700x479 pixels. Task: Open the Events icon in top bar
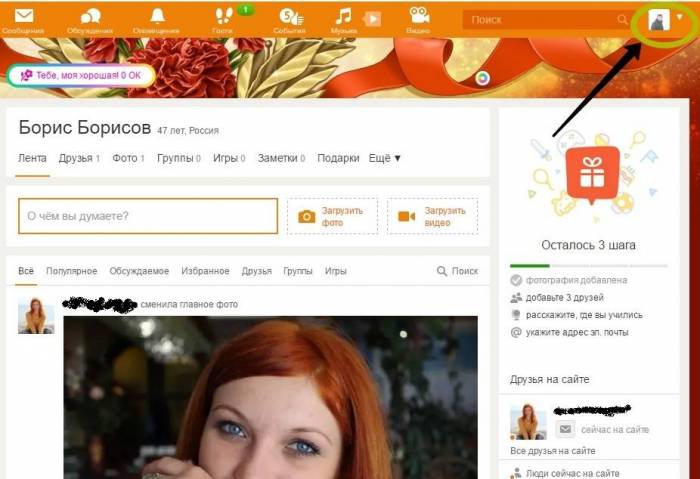pos(290,17)
